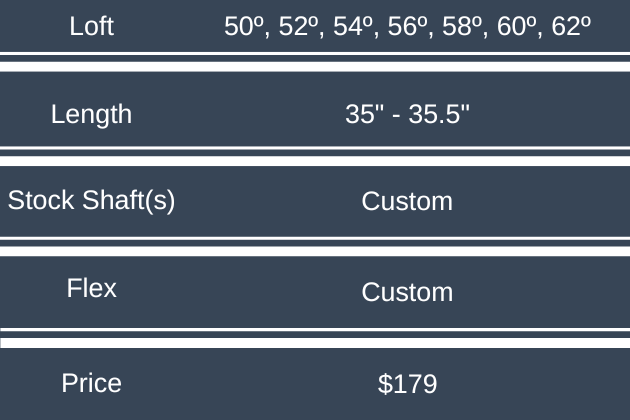Select the 50º loft value

tap(243, 27)
